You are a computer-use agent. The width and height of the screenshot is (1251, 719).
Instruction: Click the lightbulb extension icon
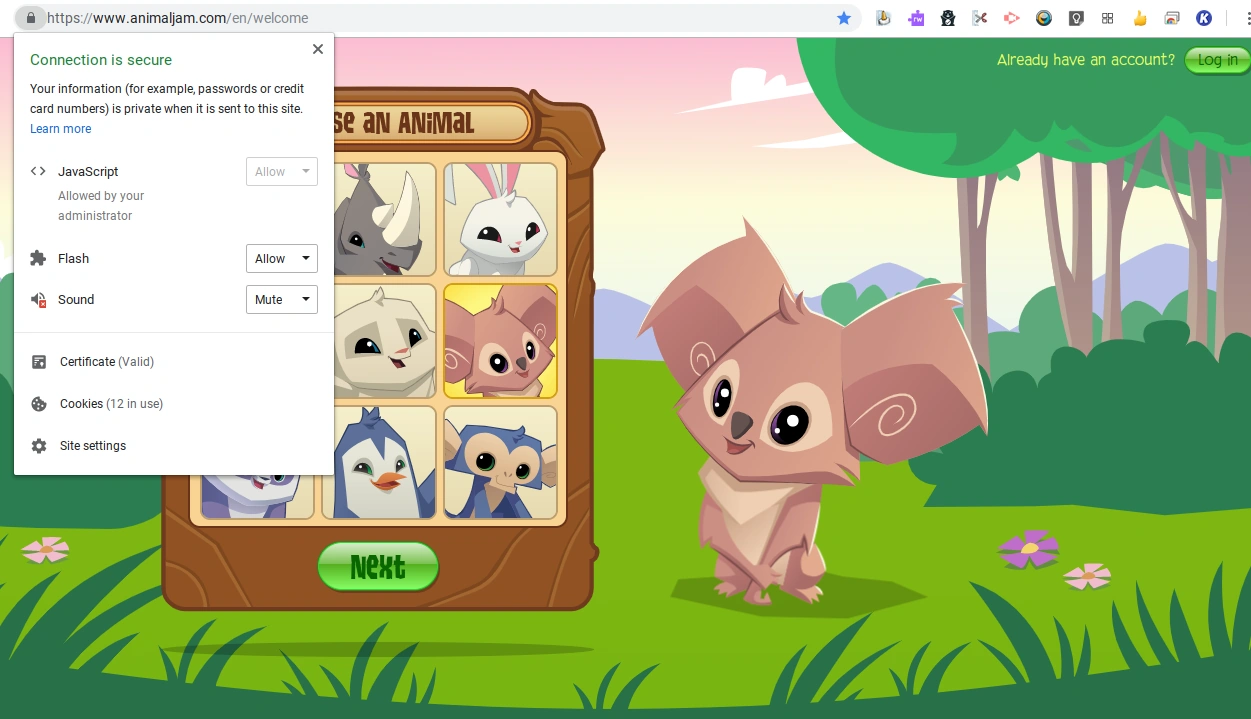click(x=1076, y=18)
